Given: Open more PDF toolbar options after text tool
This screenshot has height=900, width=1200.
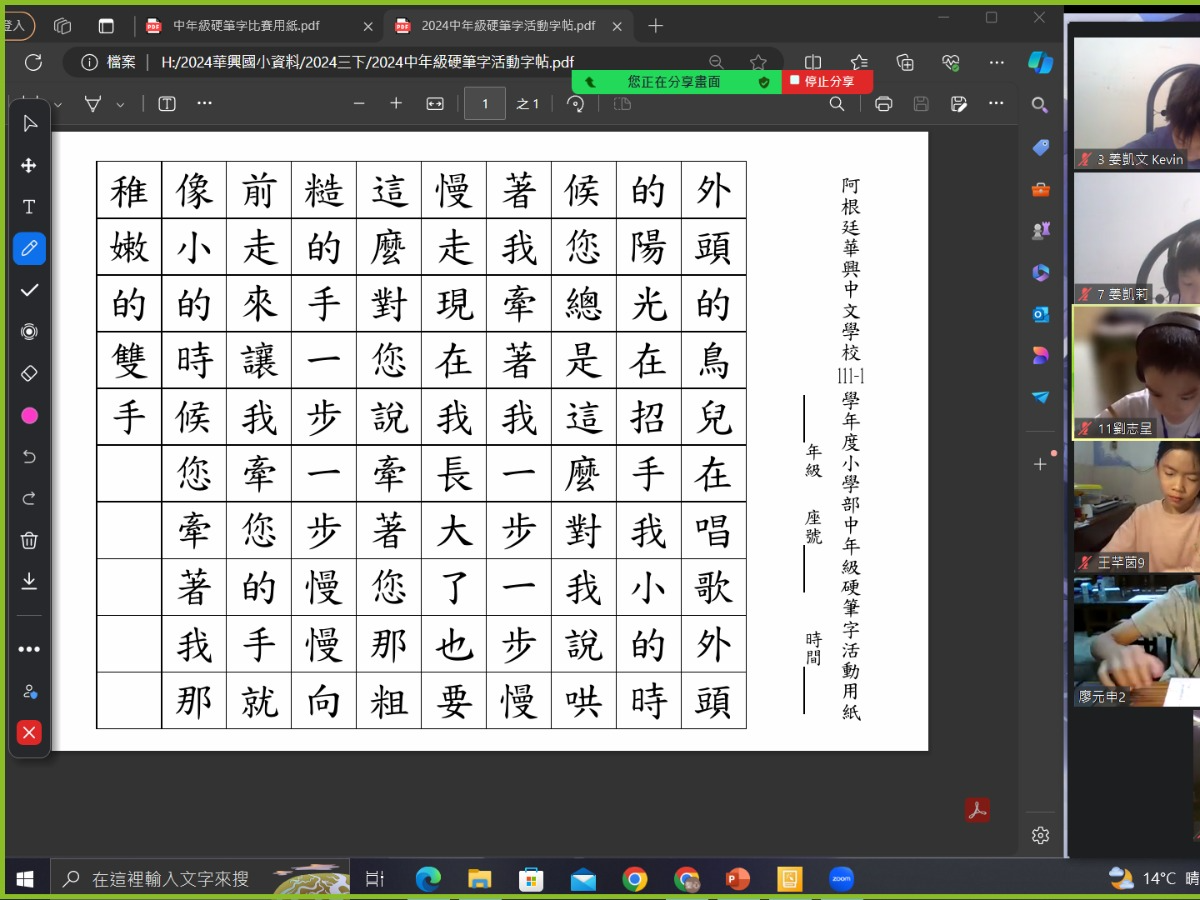Looking at the screenshot, I should pyautogui.click(x=204, y=103).
